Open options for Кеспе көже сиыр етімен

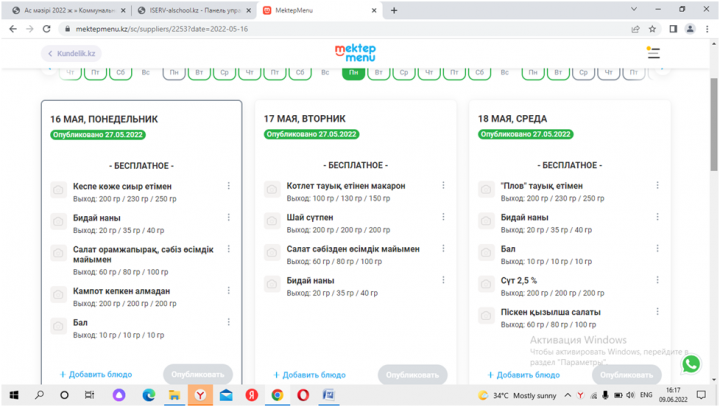click(229, 186)
